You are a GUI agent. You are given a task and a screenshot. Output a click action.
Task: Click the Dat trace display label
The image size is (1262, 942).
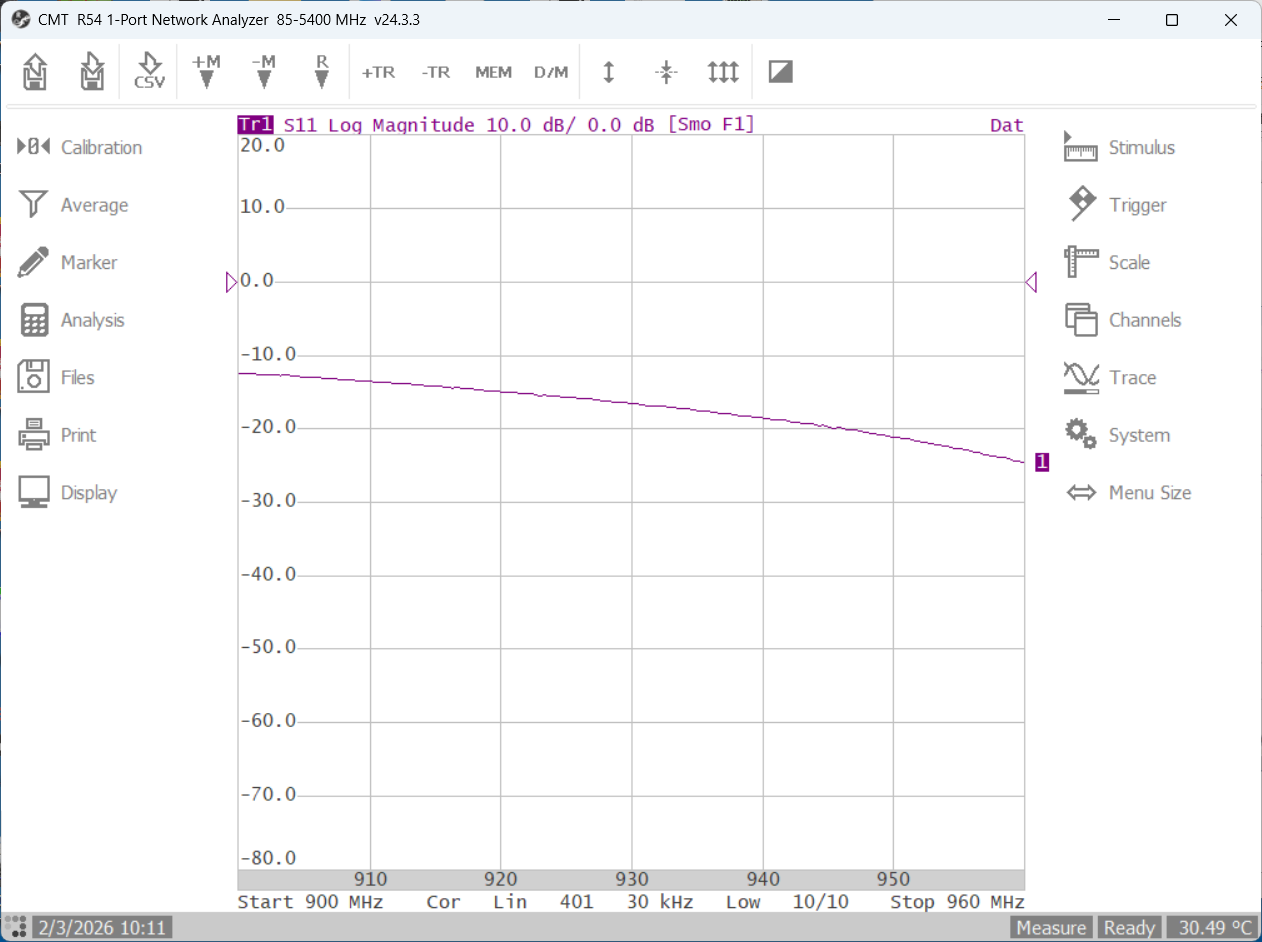pos(1007,125)
